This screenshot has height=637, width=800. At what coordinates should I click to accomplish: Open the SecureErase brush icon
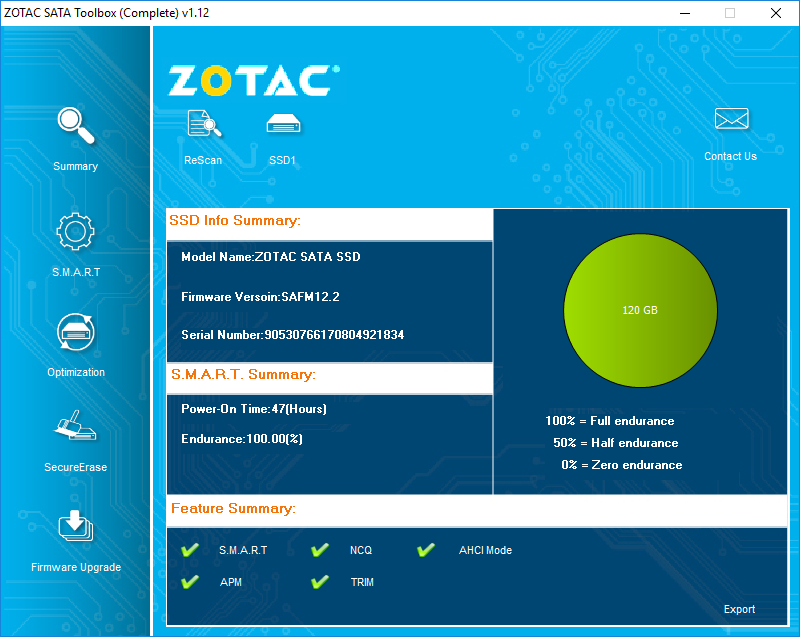tap(75, 425)
